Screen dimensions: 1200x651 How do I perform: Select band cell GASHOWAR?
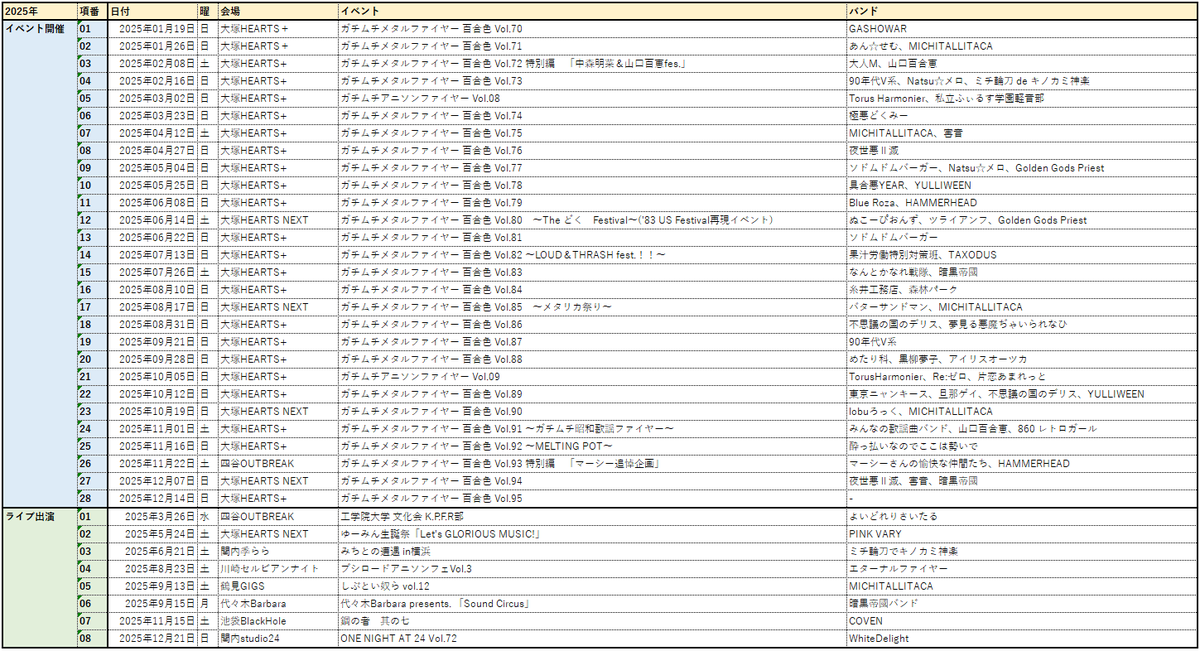pyautogui.click(x=1021, y=29)
